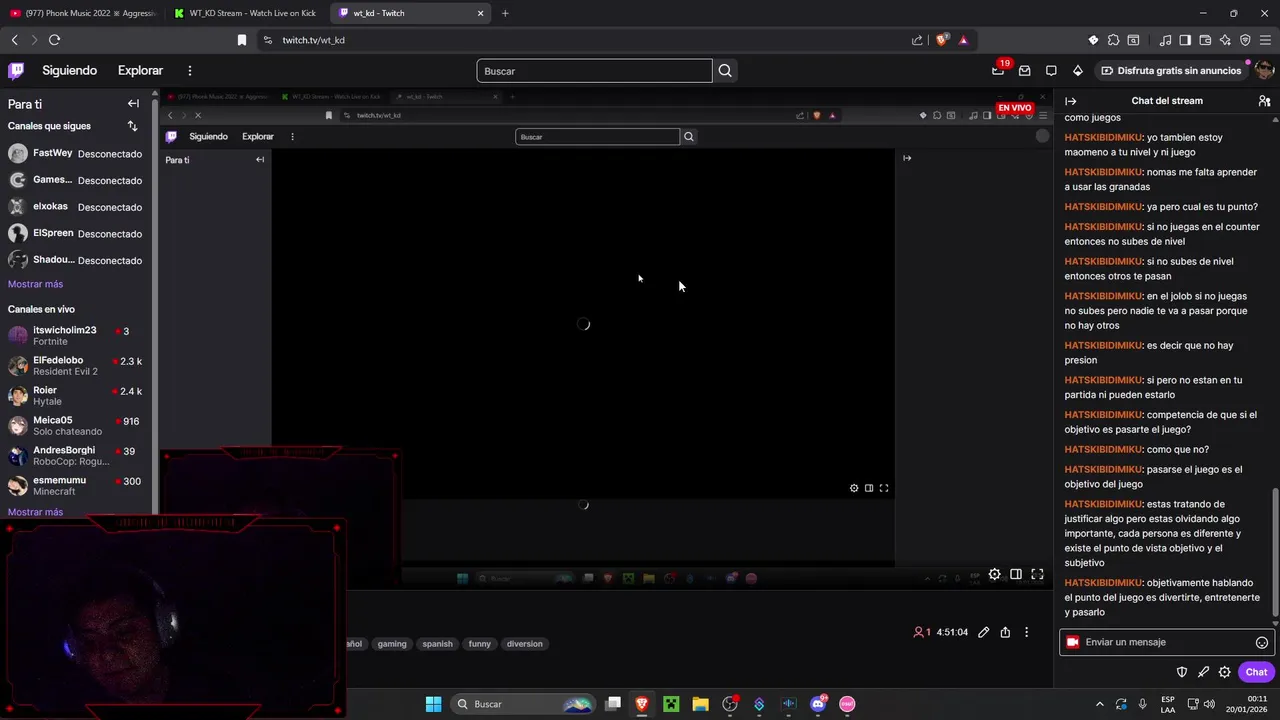Screen dimensions: 1280x720
Task: Go to Siguiendo page
Action: coord(69,71)
